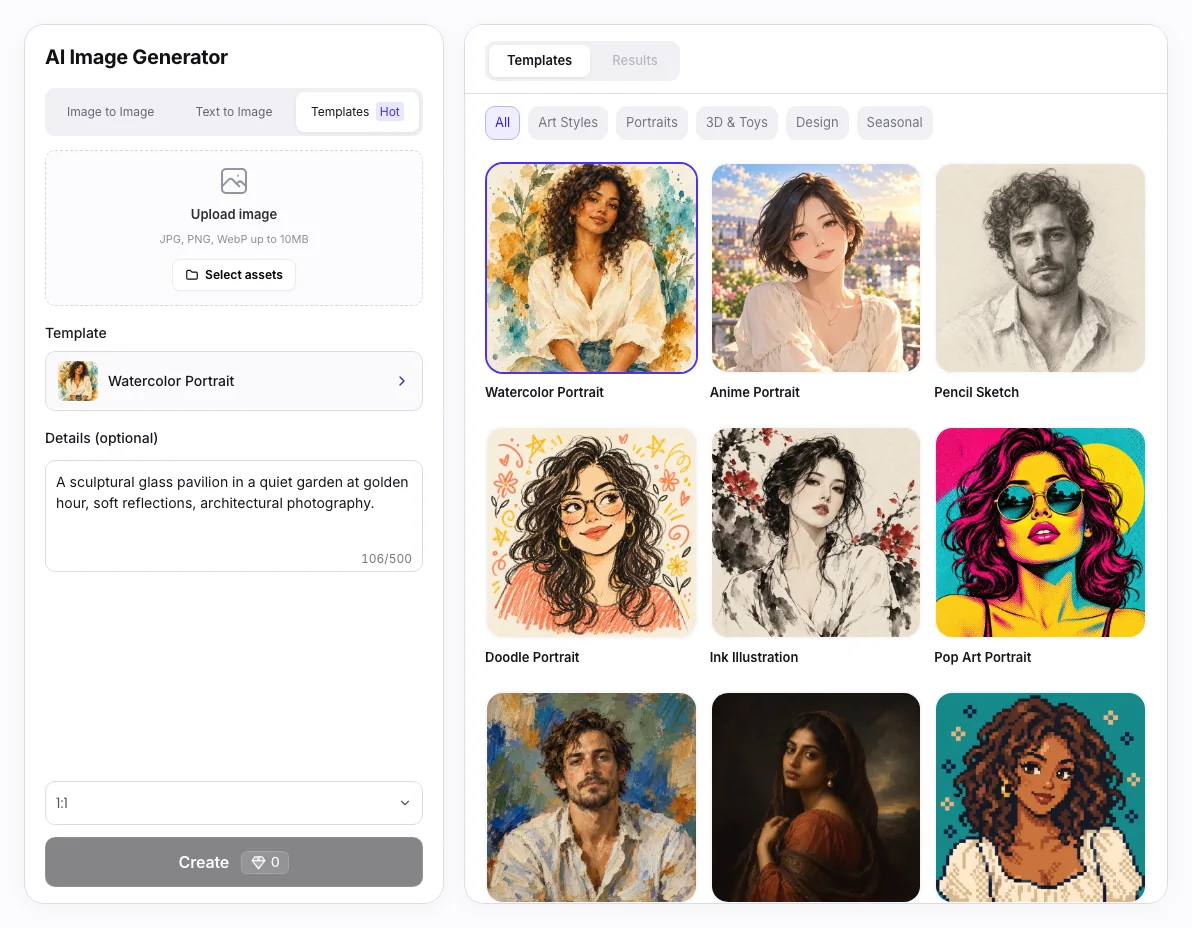Viewport: 1192px width, 928px height.
Task: Open the Results tab
Action: click(x=634, y=60)
